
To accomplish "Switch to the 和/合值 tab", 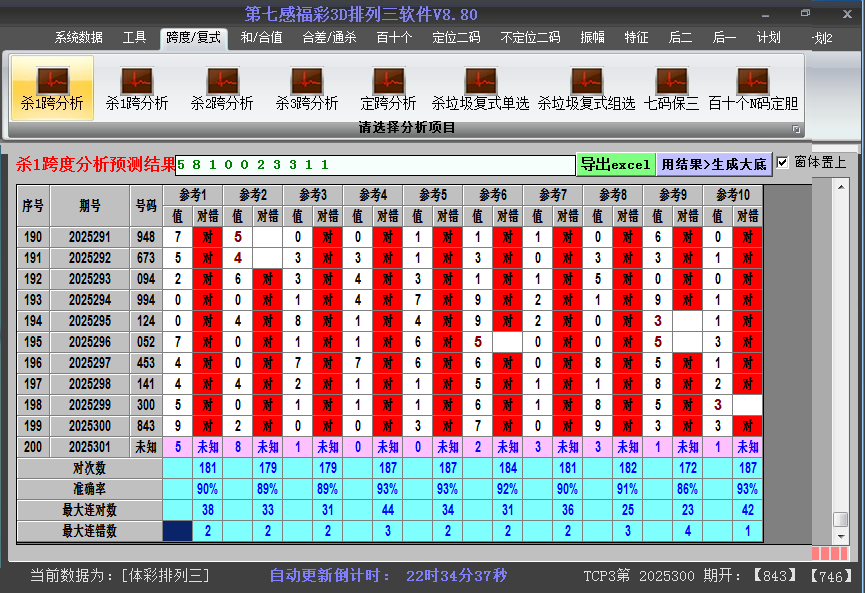I will coord(261,38).
